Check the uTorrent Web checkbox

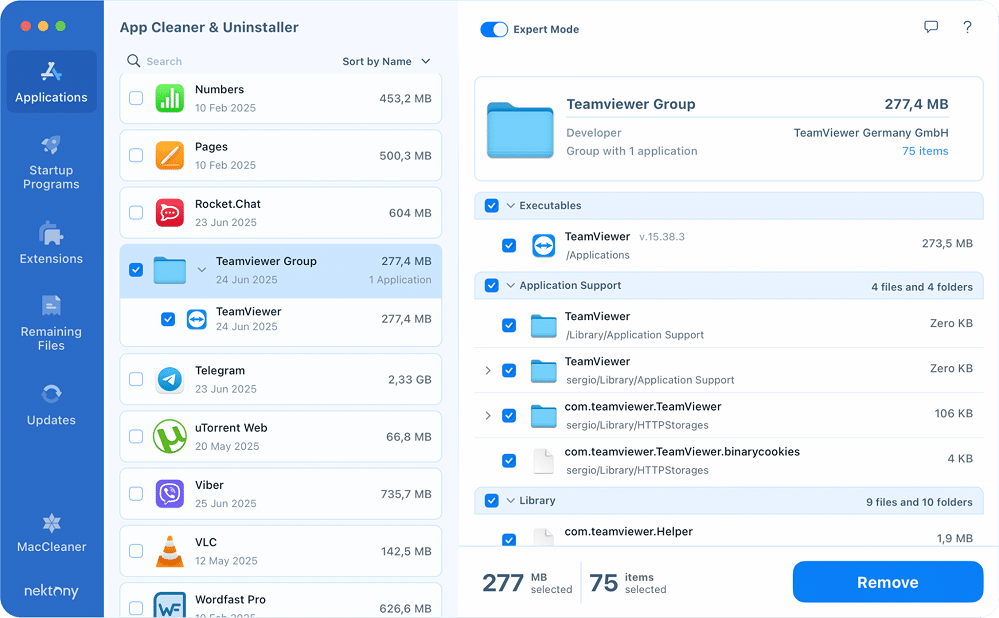click(x=136, y=436)
